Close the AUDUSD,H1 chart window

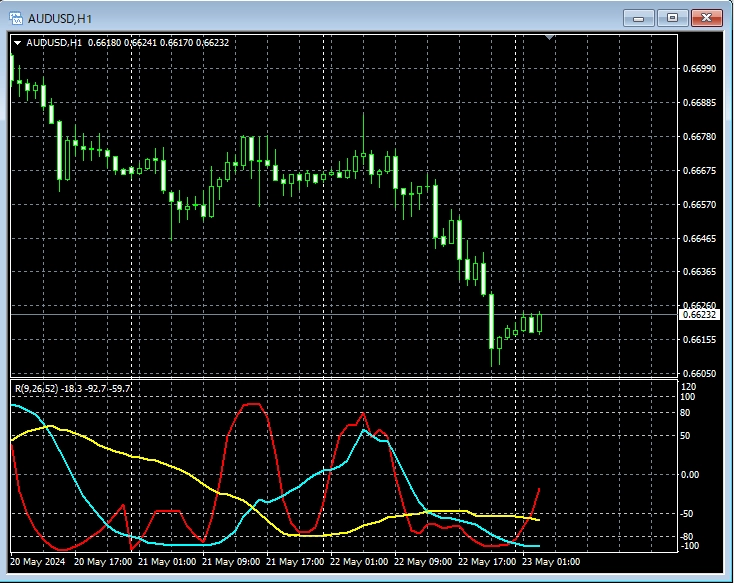[706, 18]
